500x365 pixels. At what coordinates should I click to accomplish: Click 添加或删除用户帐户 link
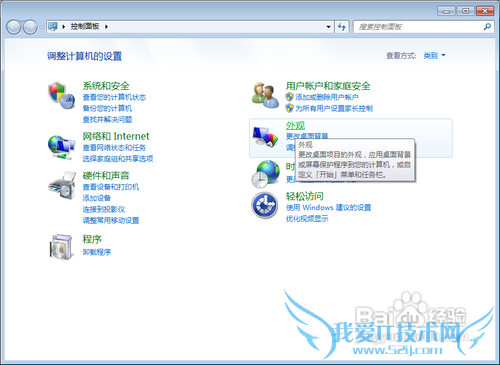click(x=327, y=97)
